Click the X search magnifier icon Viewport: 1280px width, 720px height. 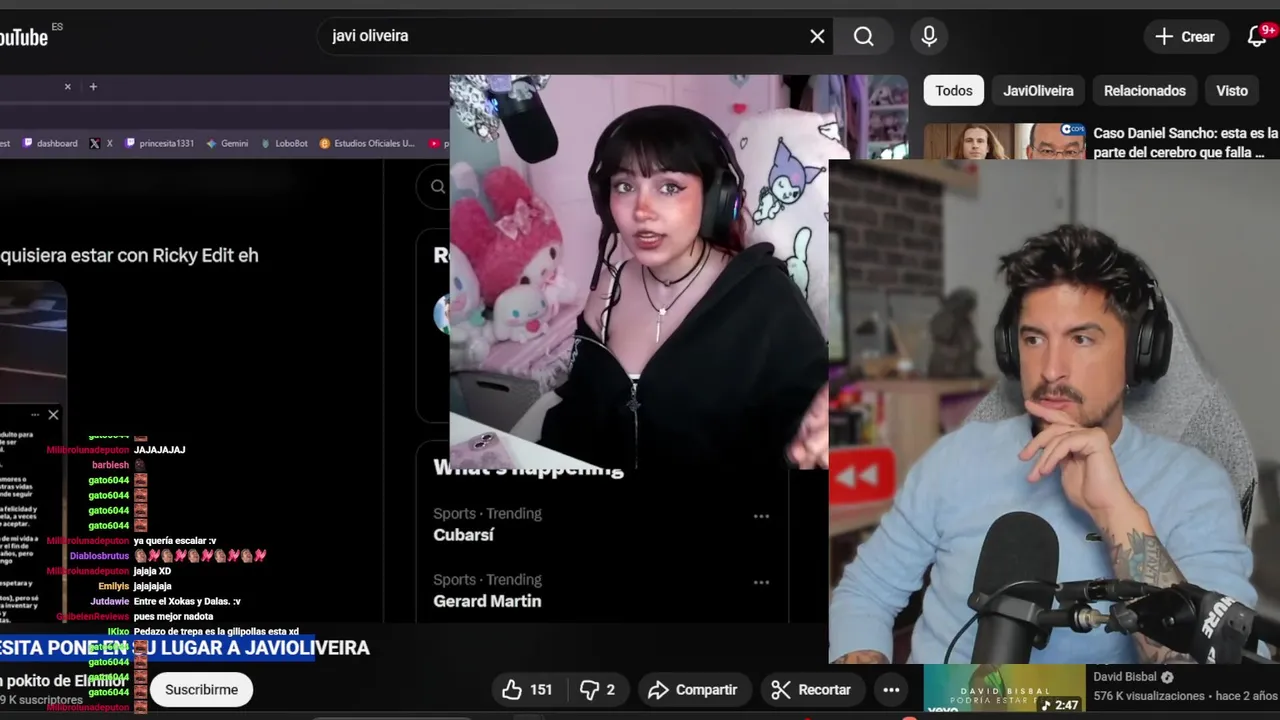pos(438,186)
